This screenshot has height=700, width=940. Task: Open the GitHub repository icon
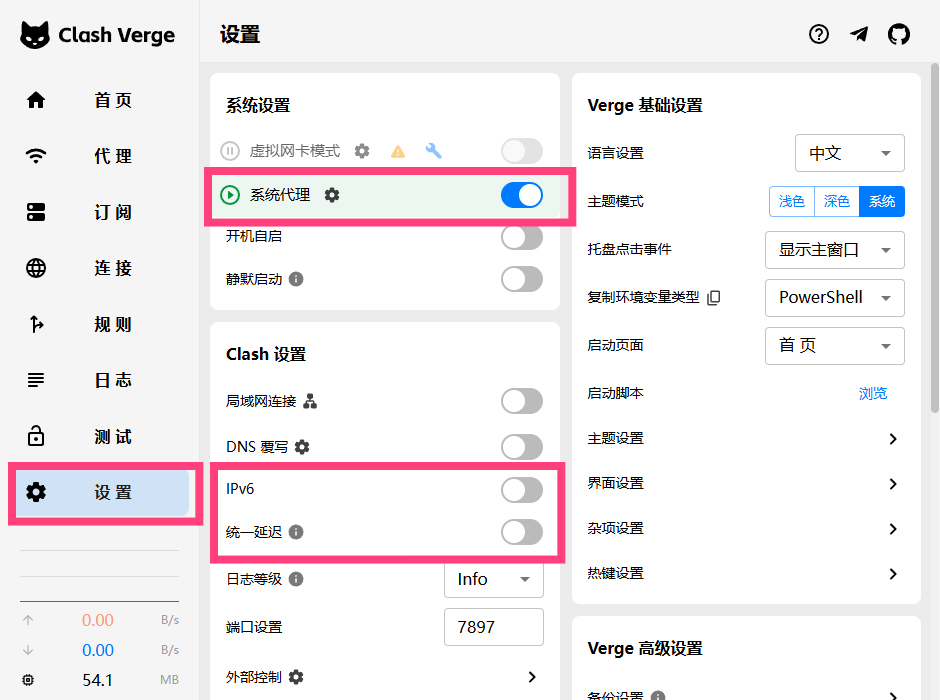point(899,34)
